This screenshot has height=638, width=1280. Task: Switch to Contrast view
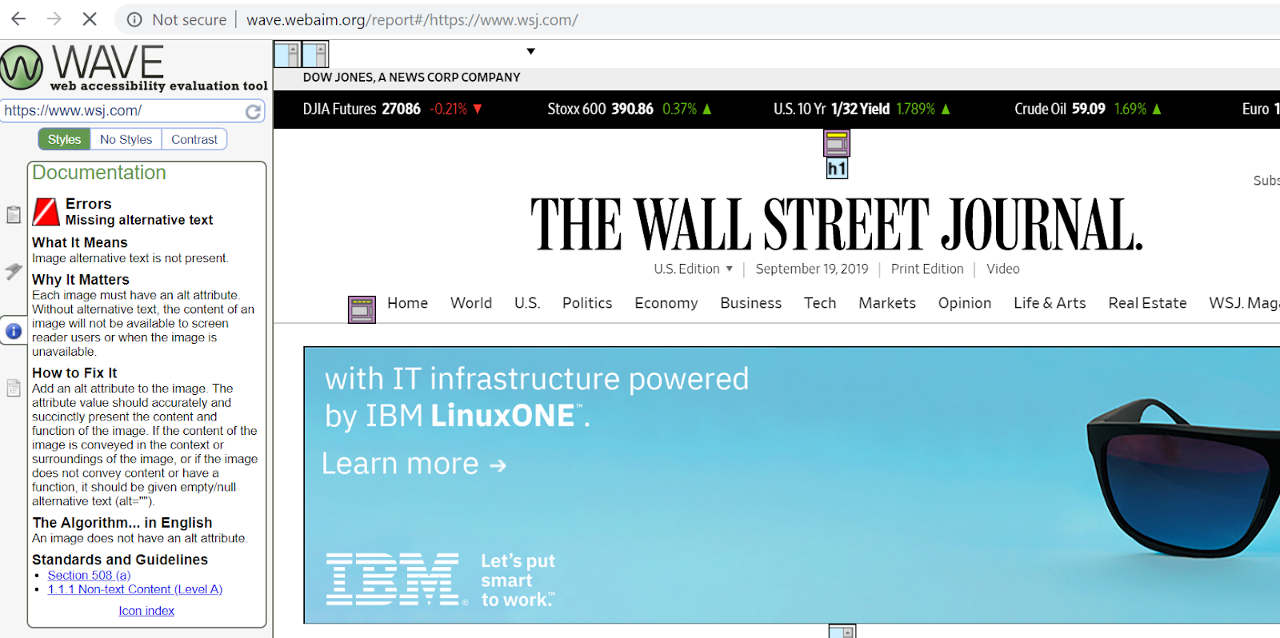[194, 139]
